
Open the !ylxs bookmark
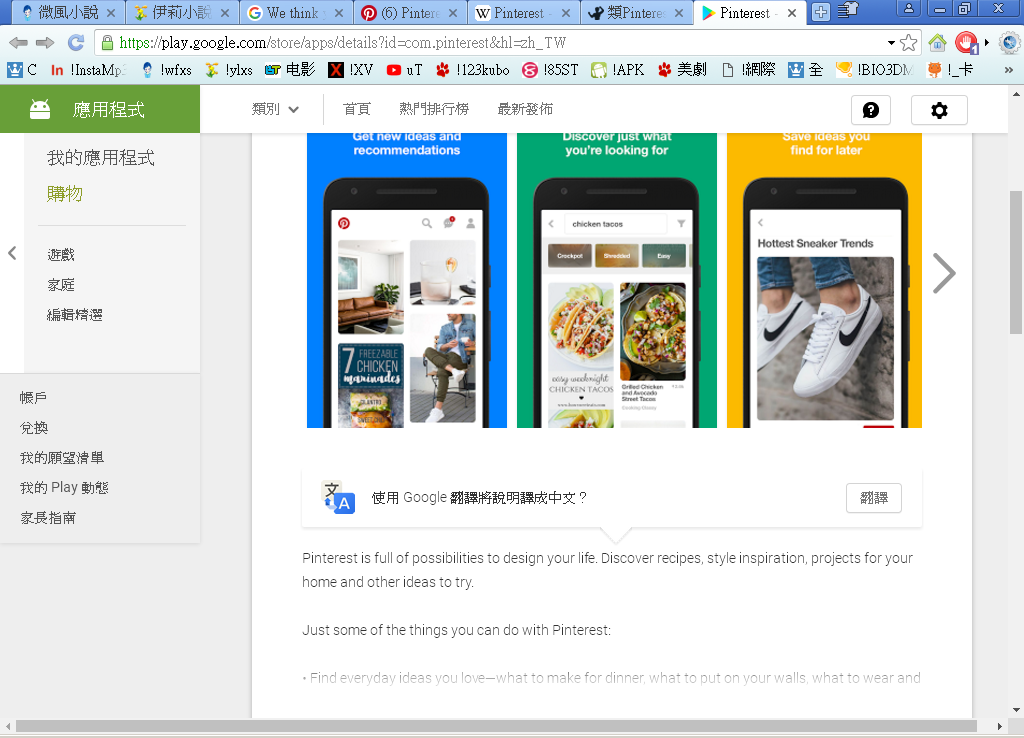pyautogui.click(x=229, y=70)
